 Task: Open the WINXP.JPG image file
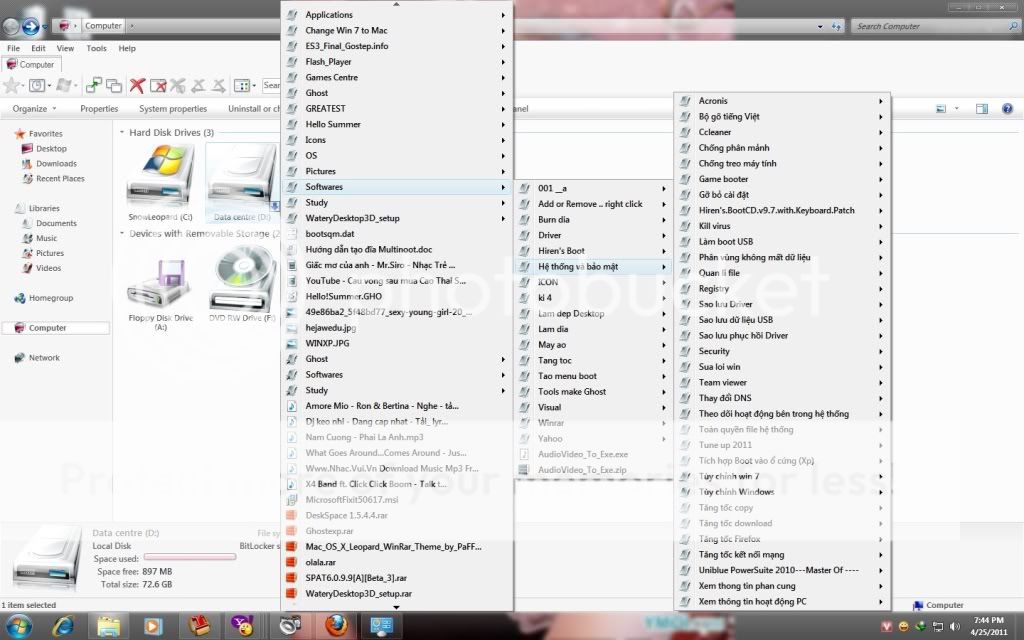click(398, 343)
